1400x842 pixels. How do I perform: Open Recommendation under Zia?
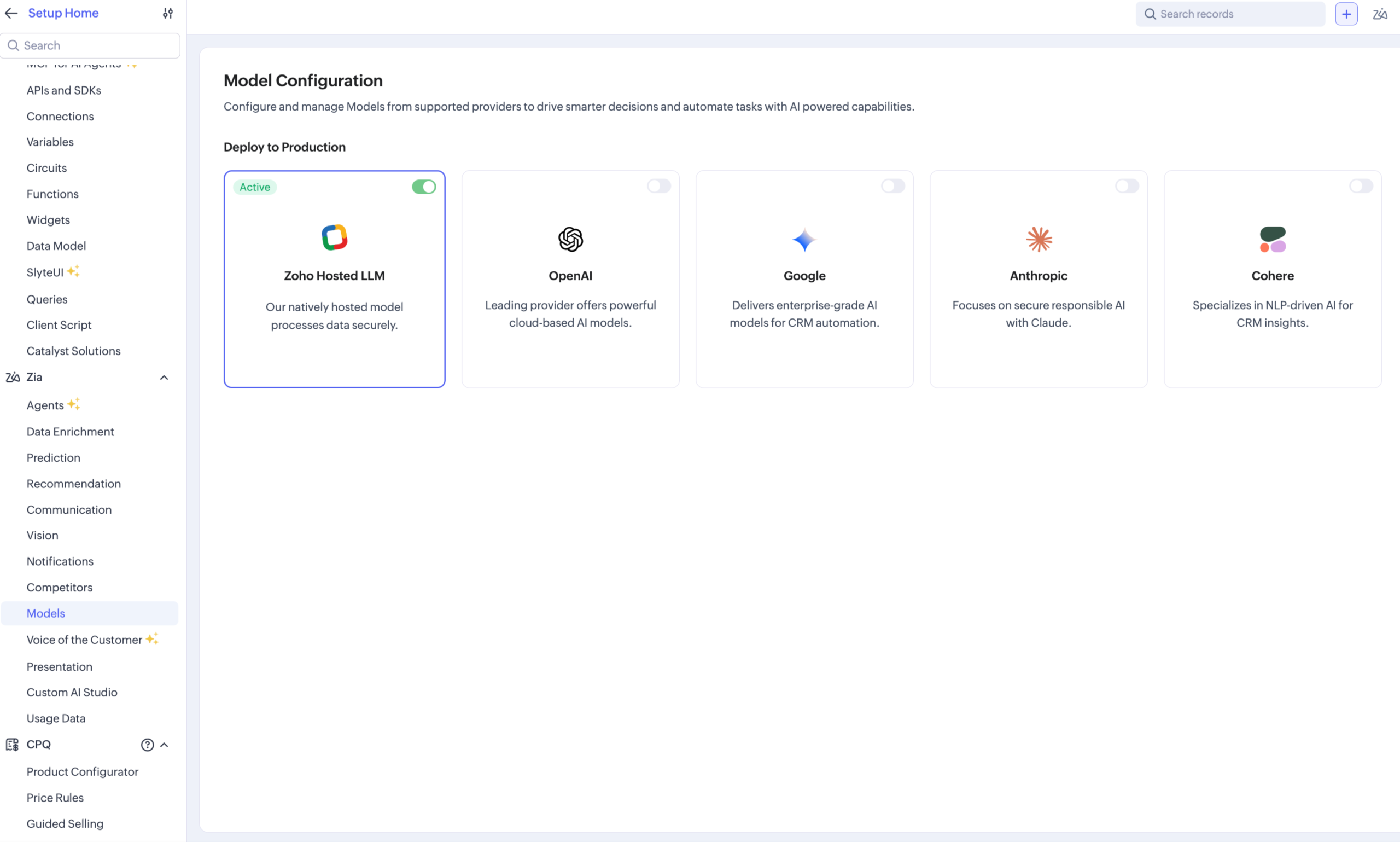click(74, 484)
